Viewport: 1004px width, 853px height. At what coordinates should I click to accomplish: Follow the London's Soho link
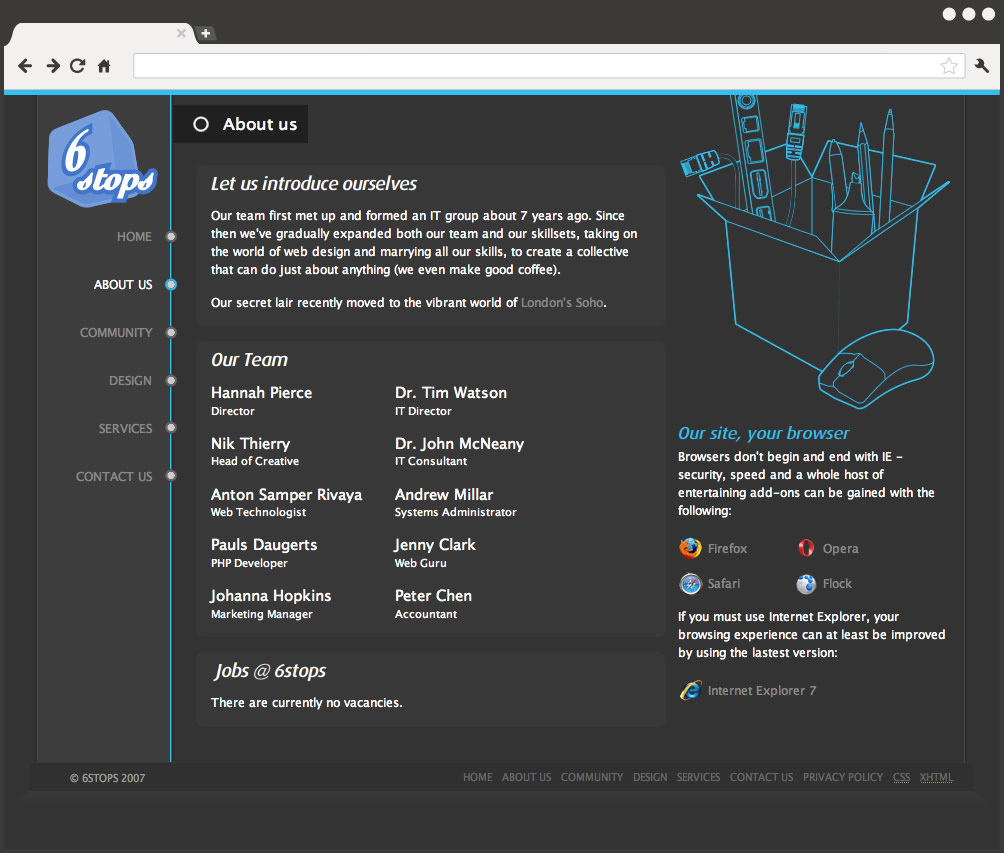click(562, 302)
